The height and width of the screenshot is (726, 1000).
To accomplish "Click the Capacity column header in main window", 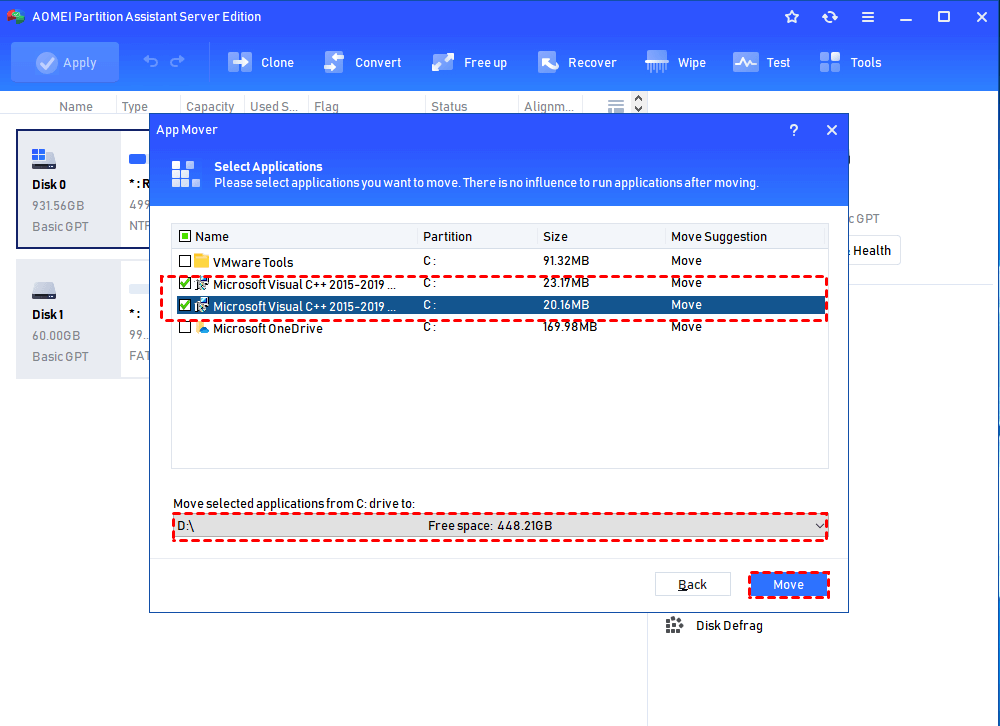I will (x=210, y=107).
